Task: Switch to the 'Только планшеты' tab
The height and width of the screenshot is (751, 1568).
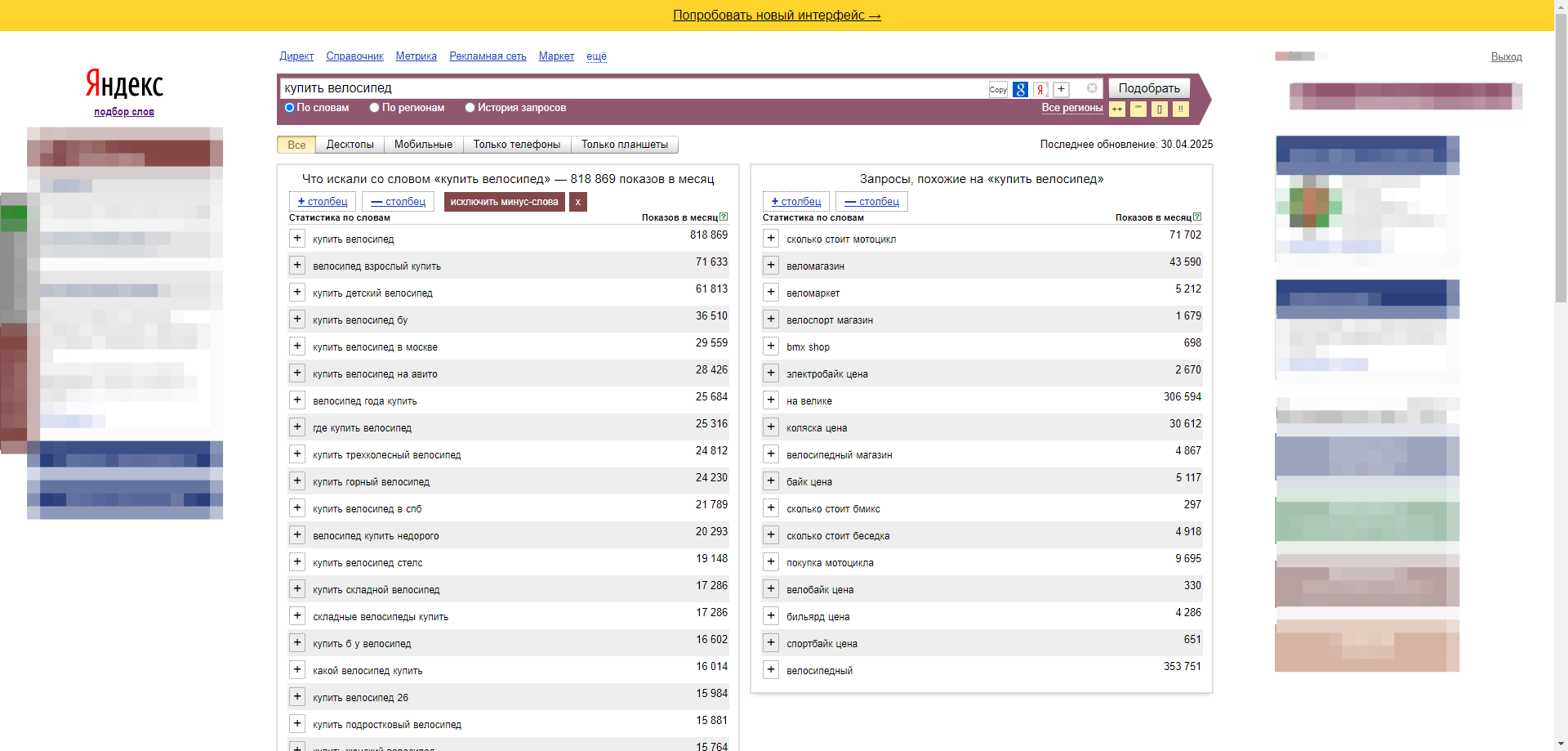Action: [625, 145]
